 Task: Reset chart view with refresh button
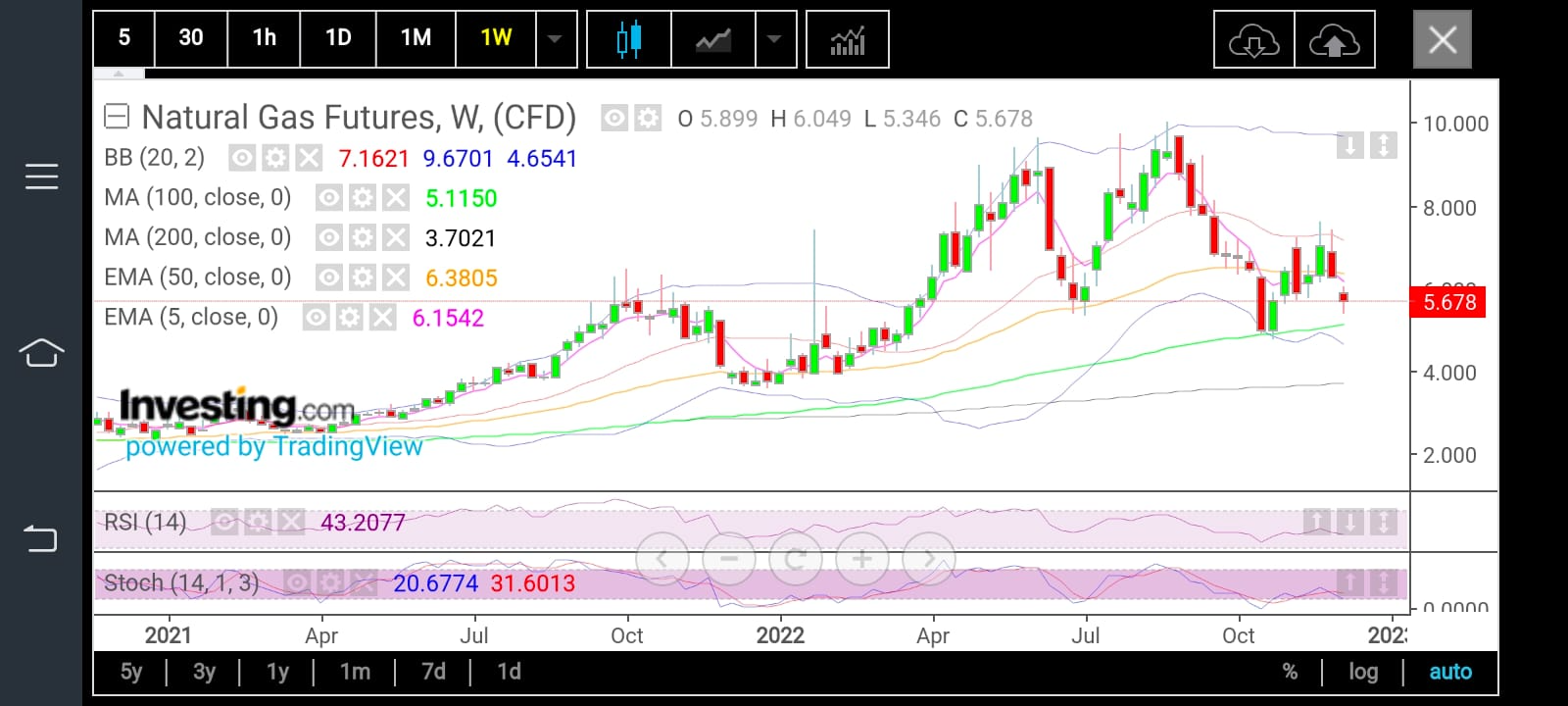(x=796, y=559)
